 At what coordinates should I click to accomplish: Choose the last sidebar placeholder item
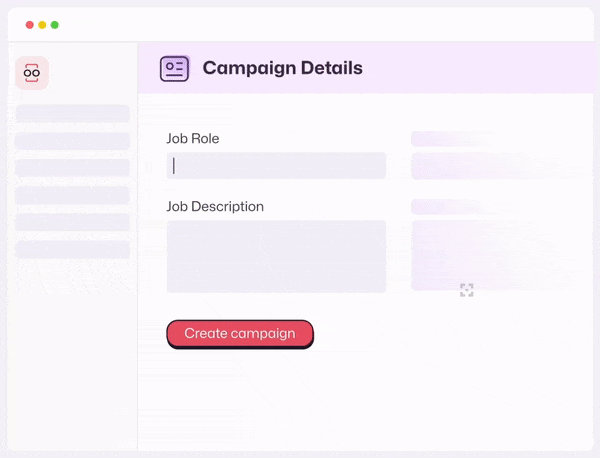tap(72, 249)
